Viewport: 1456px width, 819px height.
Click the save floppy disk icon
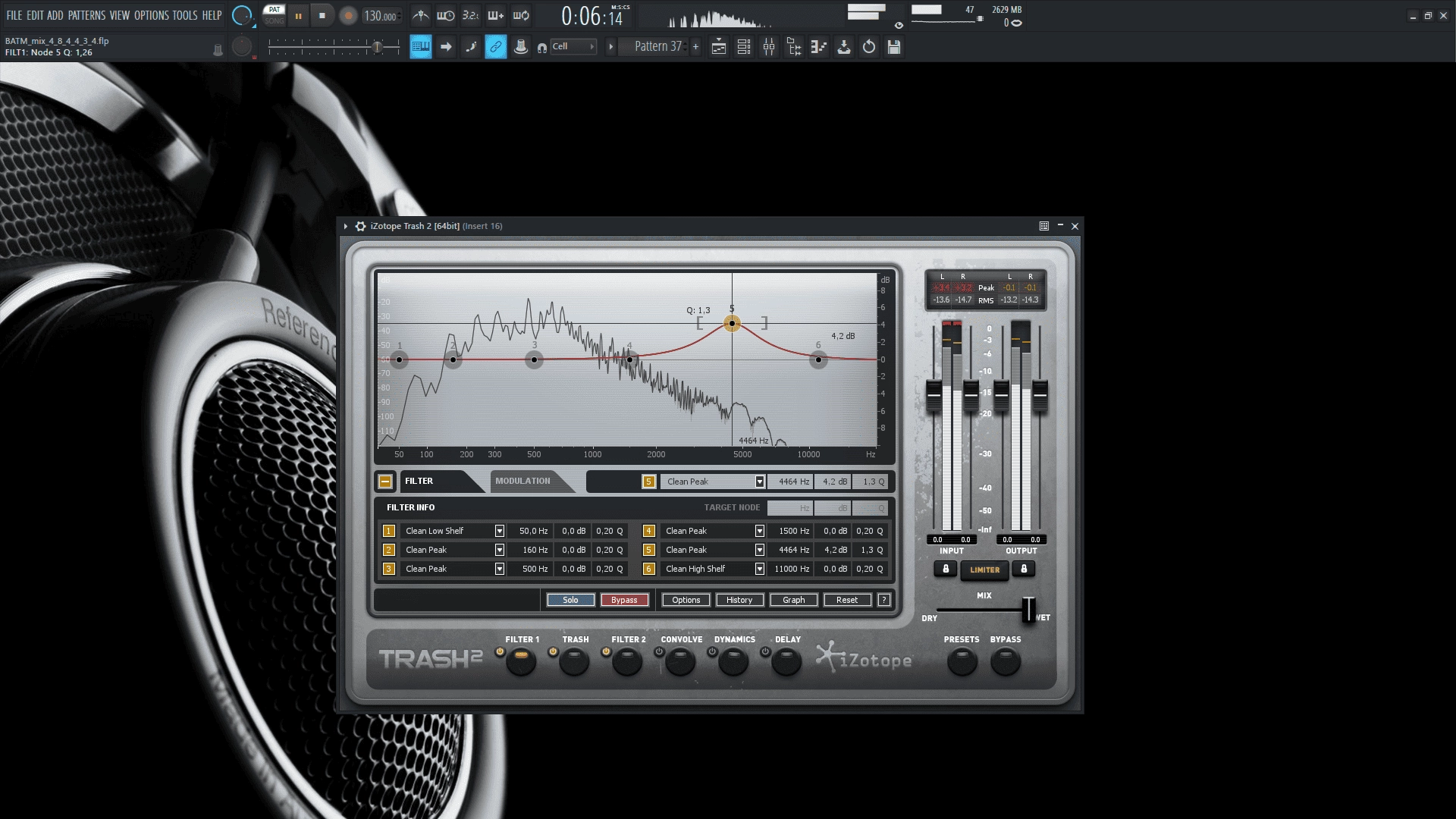tap(894, 47)
